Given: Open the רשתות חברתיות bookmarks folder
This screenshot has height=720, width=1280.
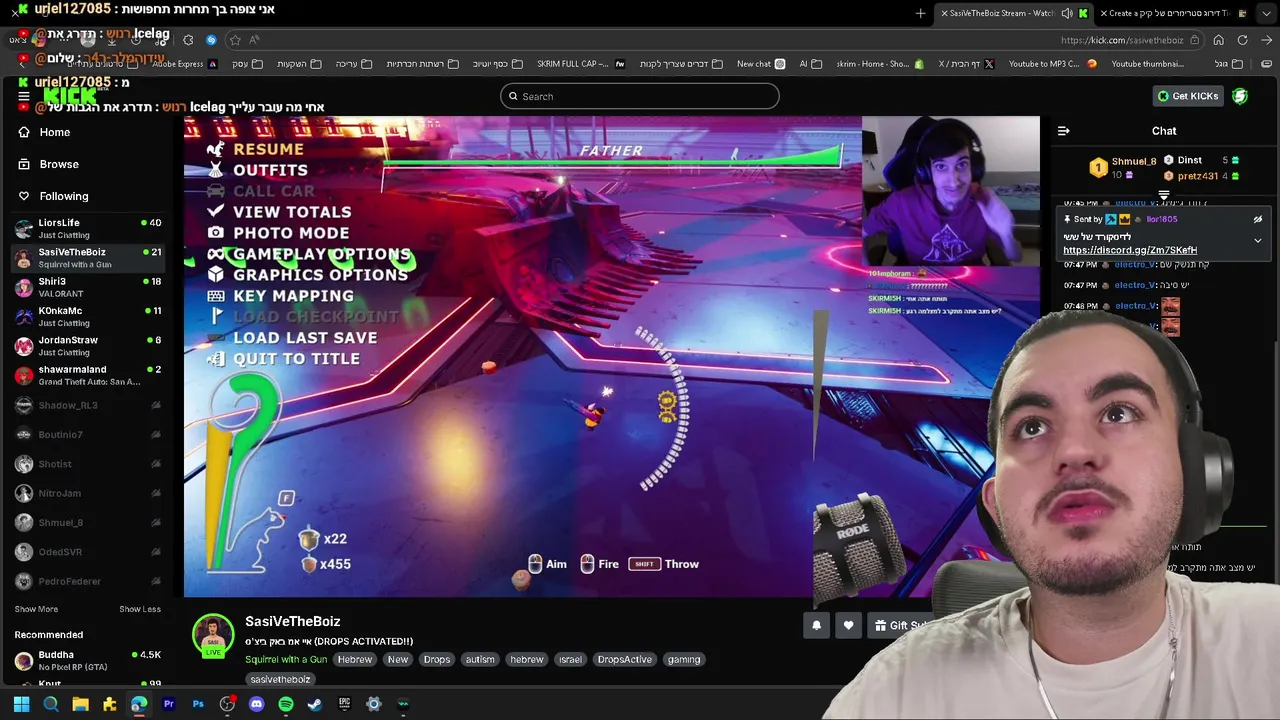Looking at the screenshot, I should click(422, 64).
